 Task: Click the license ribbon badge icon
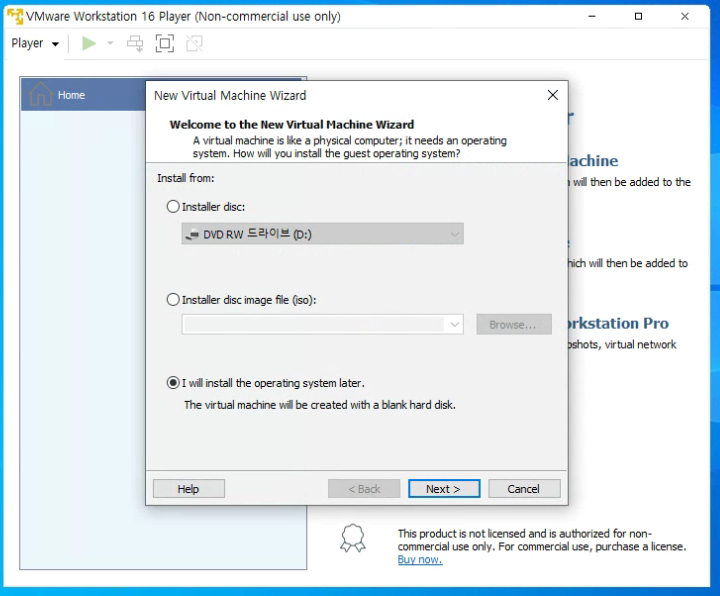(353, 538)
